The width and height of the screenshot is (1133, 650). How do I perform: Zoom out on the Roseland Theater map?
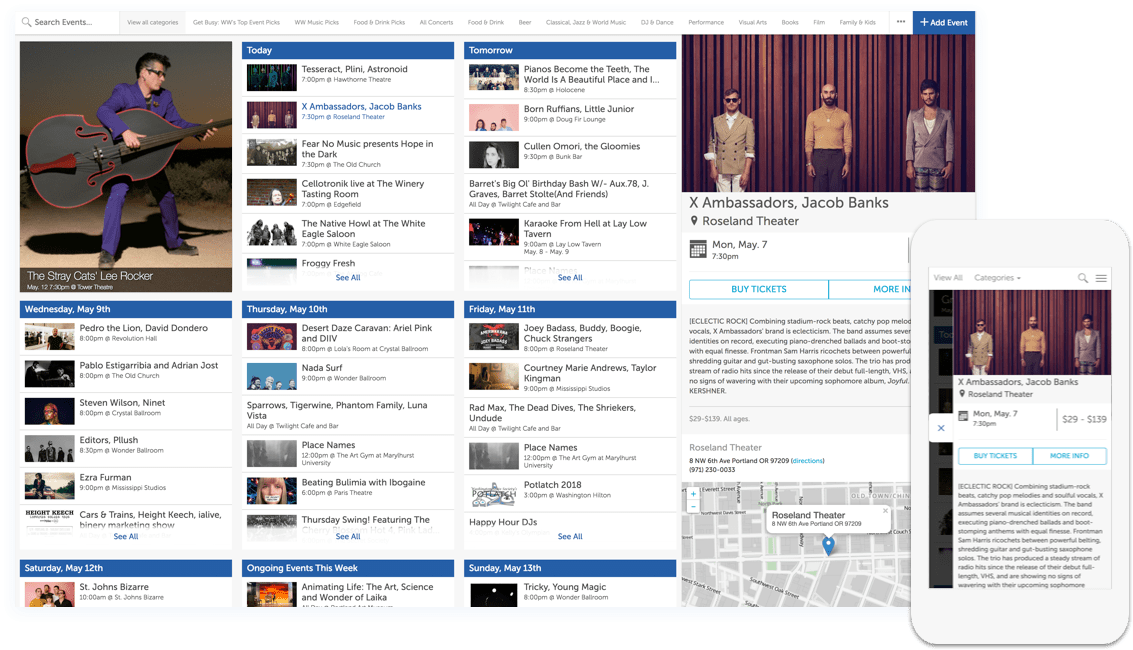693,506
